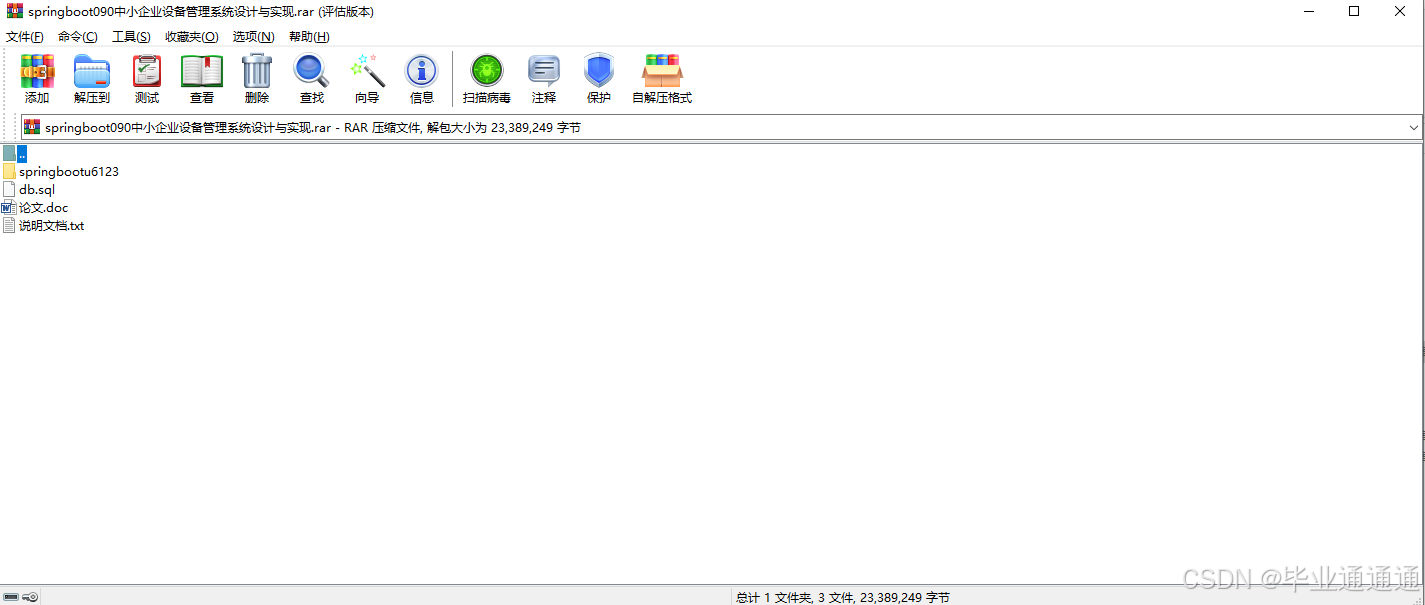This screenshot has width=1425, height=605.
Task: Open the 选项 menu
Action: (252, 36)
